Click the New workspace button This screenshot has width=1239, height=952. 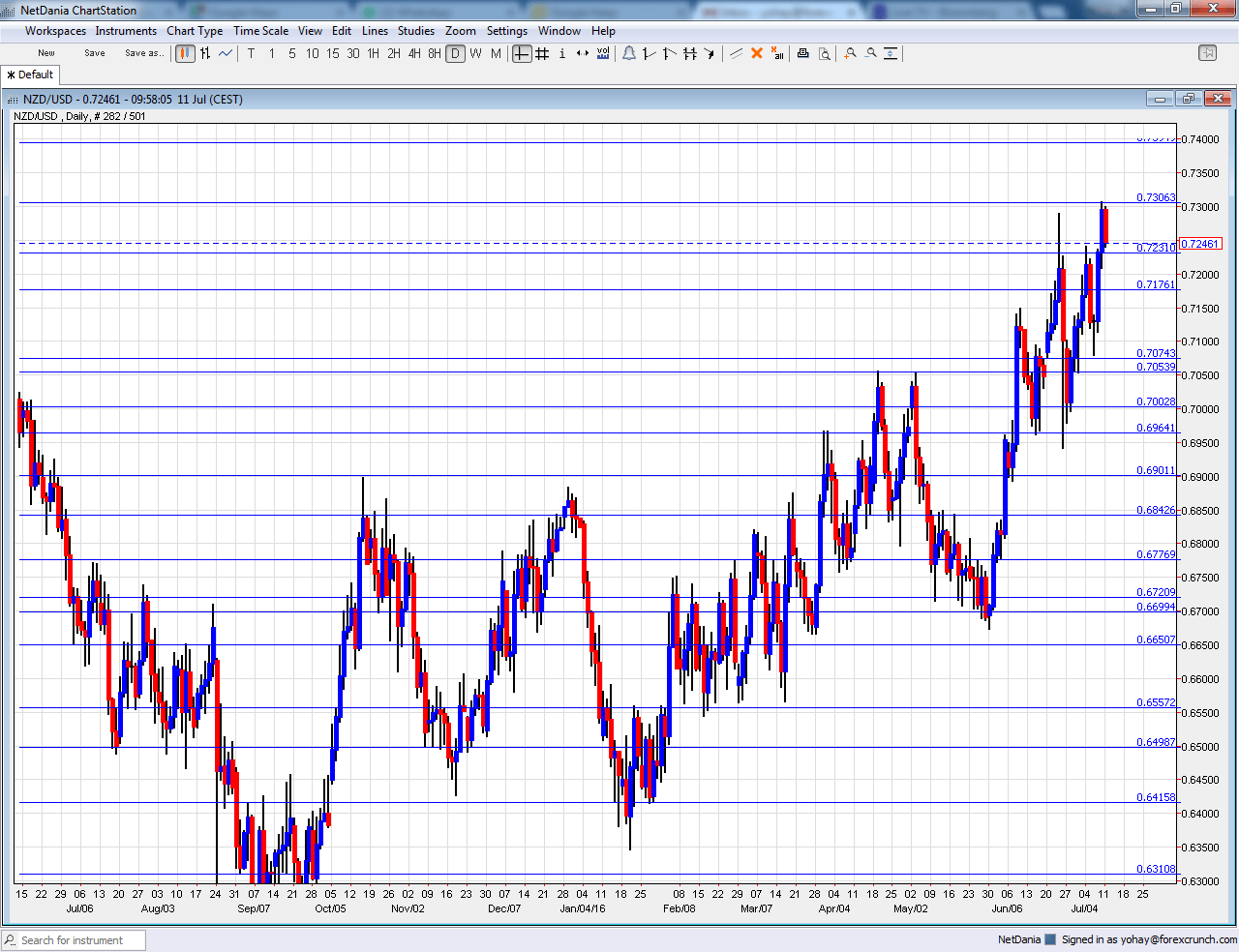click(x=45, y=53)
